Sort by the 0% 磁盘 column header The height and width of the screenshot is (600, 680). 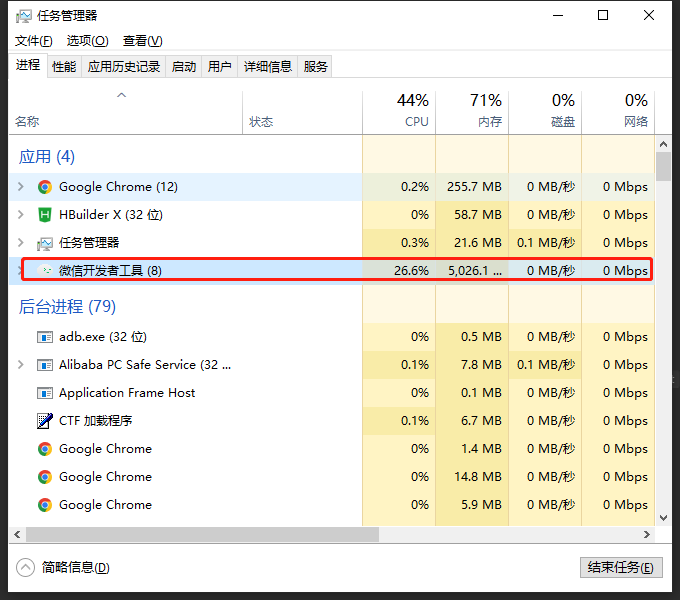tap(545, 112)
